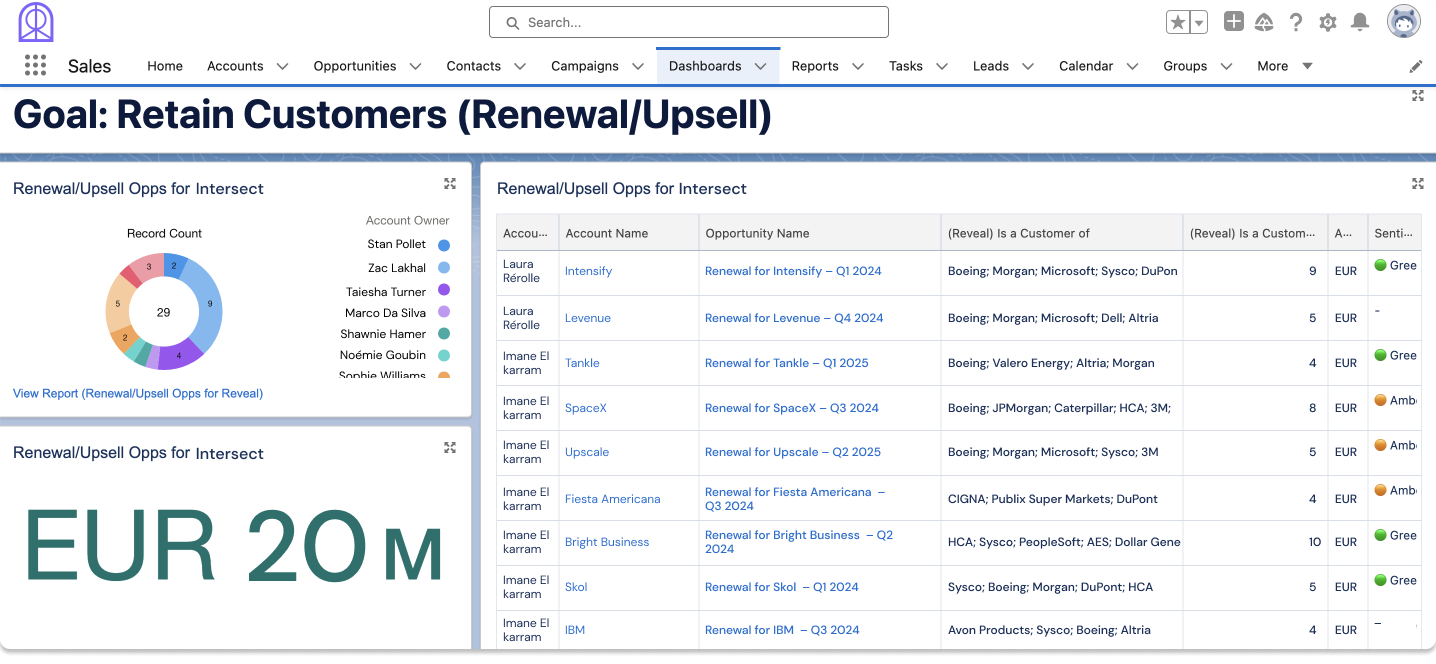
Task: Click the amber sentiment dot for SpaceX
Action: tap(1380, 401)
